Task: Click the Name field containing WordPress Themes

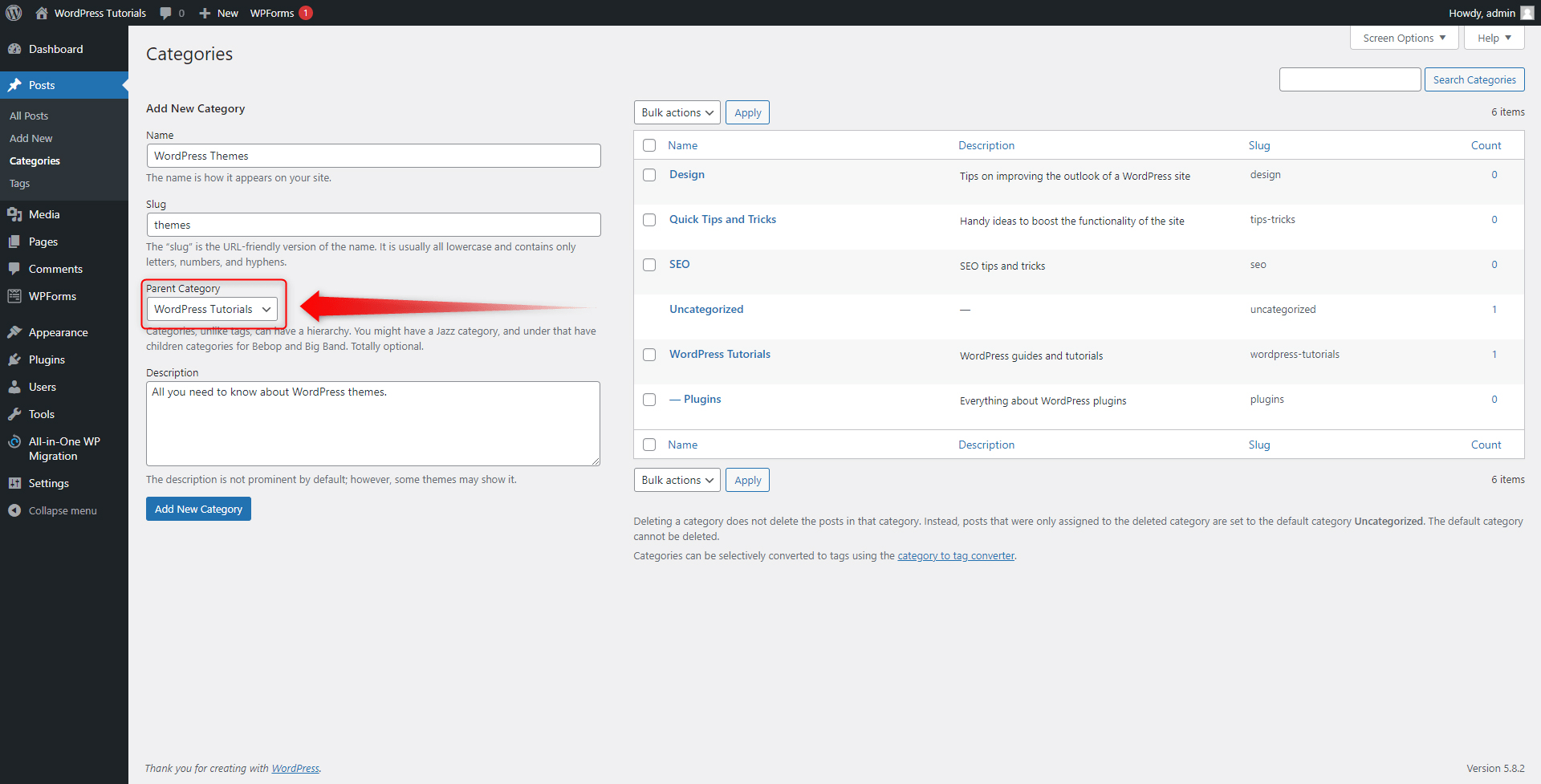Action: (x=373, y=156)
